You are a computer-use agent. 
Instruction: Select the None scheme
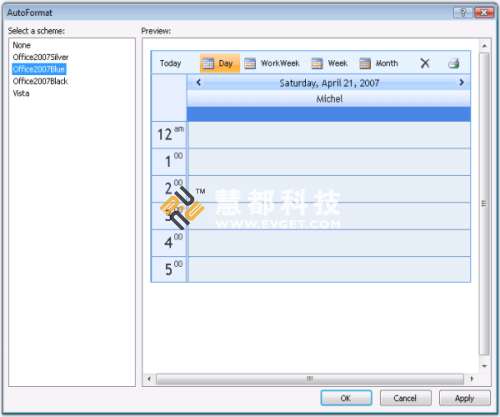coord(22,45)
